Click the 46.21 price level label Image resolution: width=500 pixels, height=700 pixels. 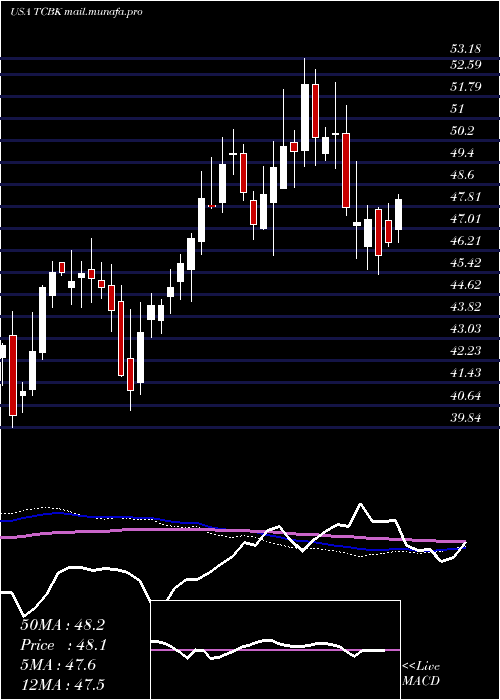click(x=465, y=241)
